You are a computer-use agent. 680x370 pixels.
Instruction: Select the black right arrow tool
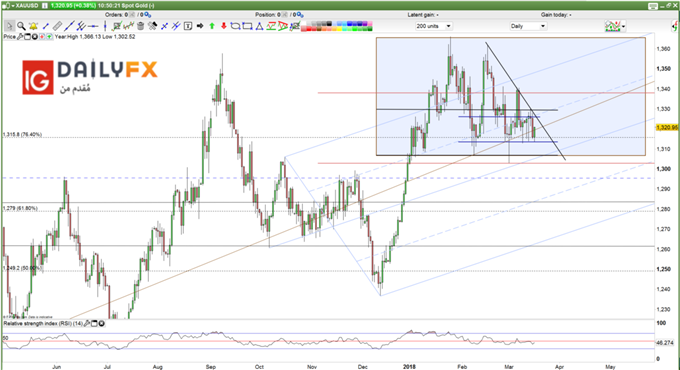[200, 26]
